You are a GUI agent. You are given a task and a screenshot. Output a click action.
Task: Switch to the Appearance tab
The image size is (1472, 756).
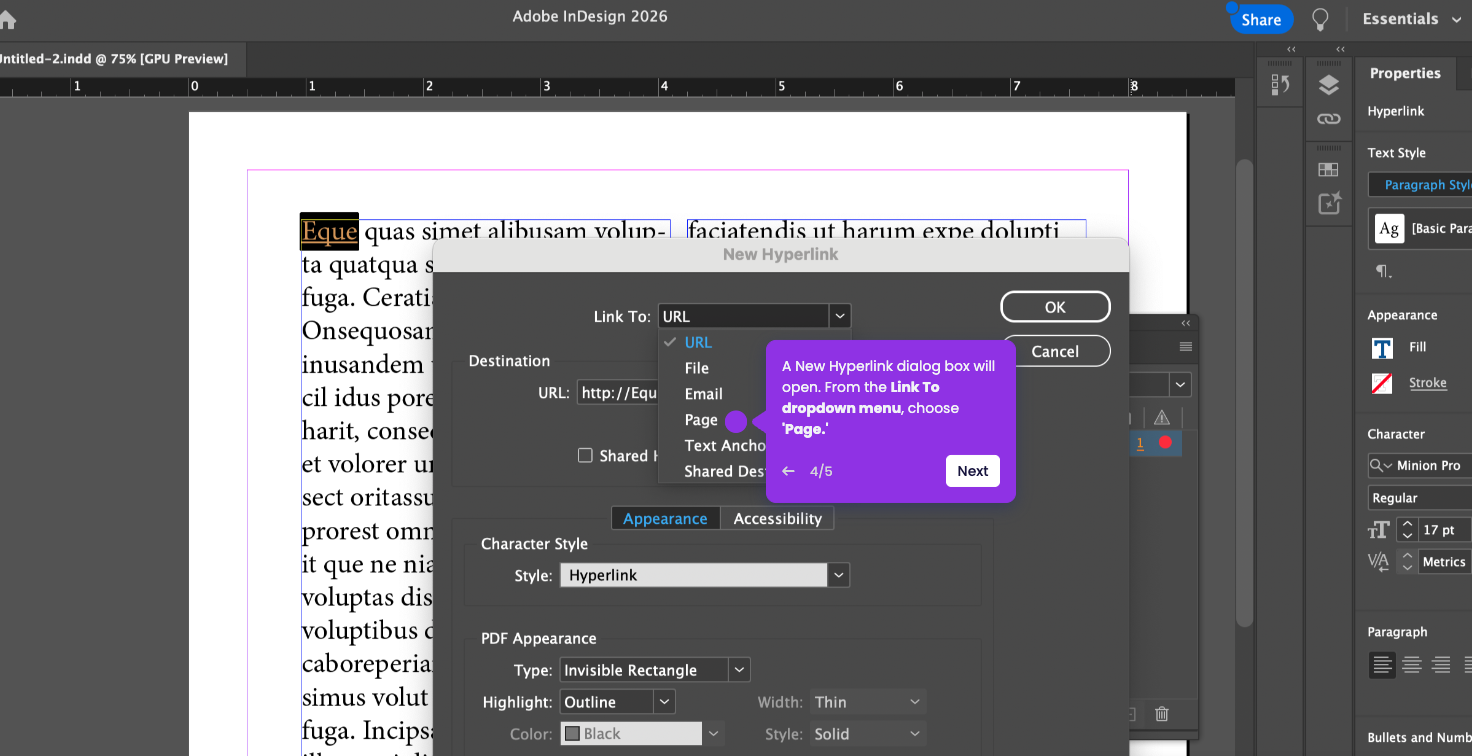point(665,518)
